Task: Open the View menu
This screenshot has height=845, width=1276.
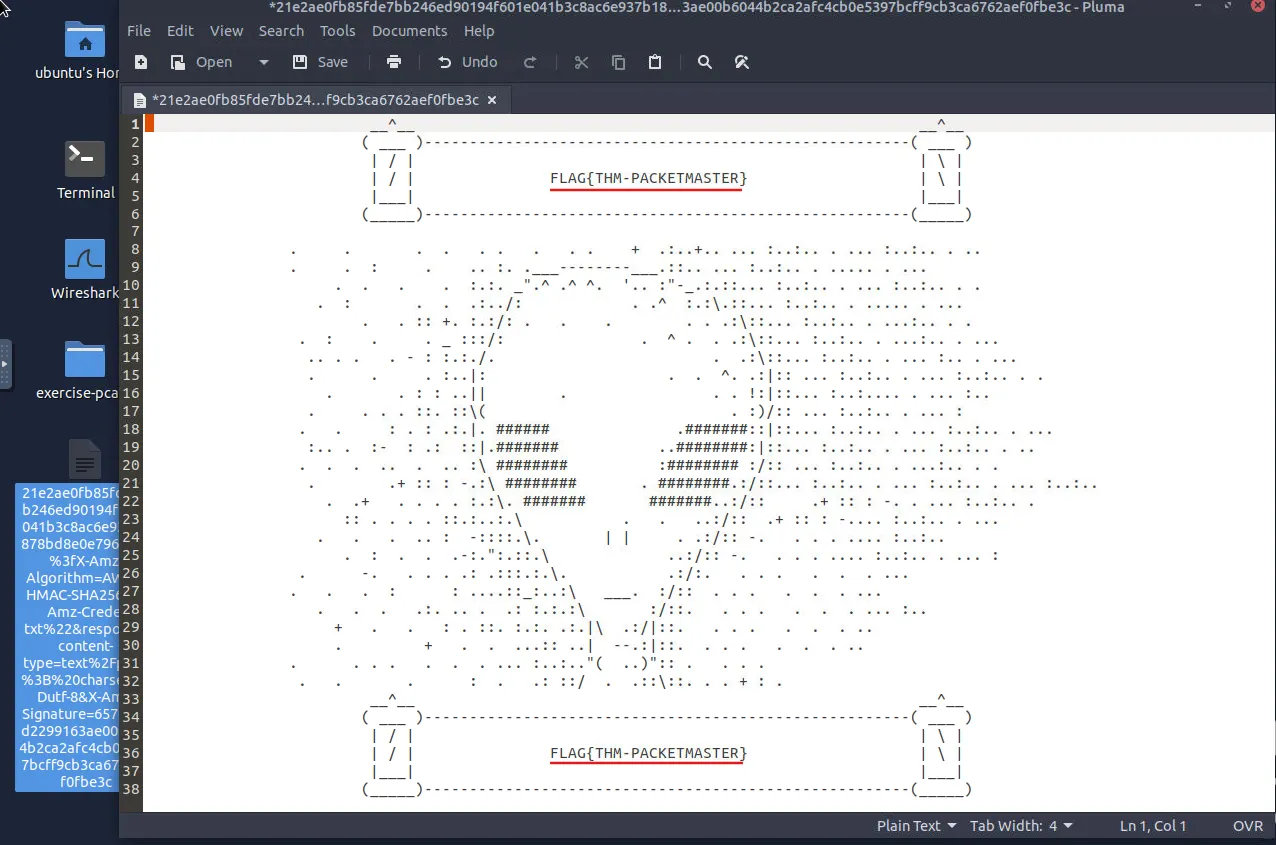Action: coord(226,31)
